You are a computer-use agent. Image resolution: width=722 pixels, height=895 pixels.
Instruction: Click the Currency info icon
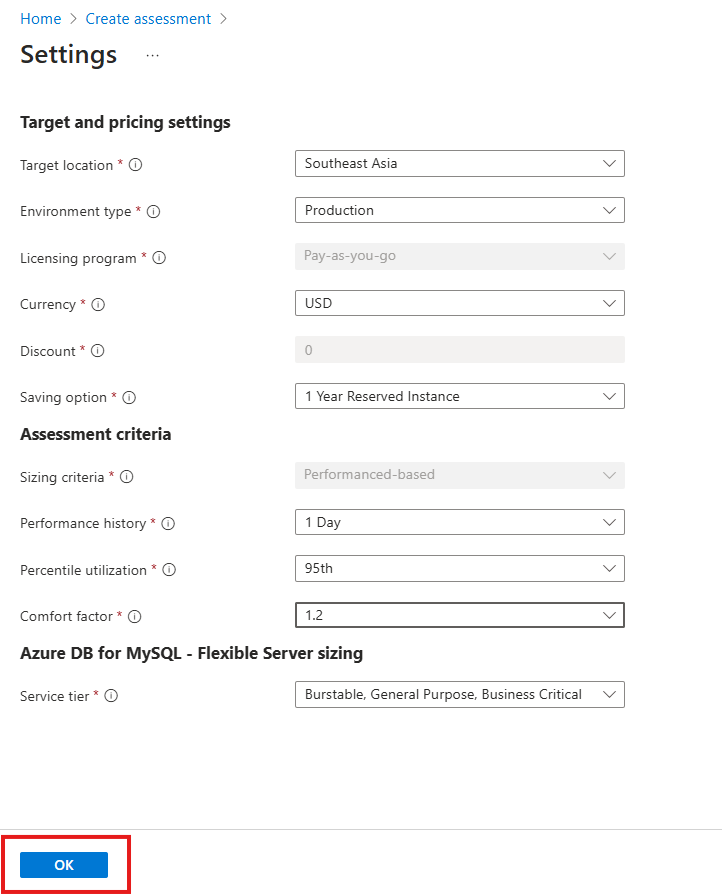tap(99, 304)
